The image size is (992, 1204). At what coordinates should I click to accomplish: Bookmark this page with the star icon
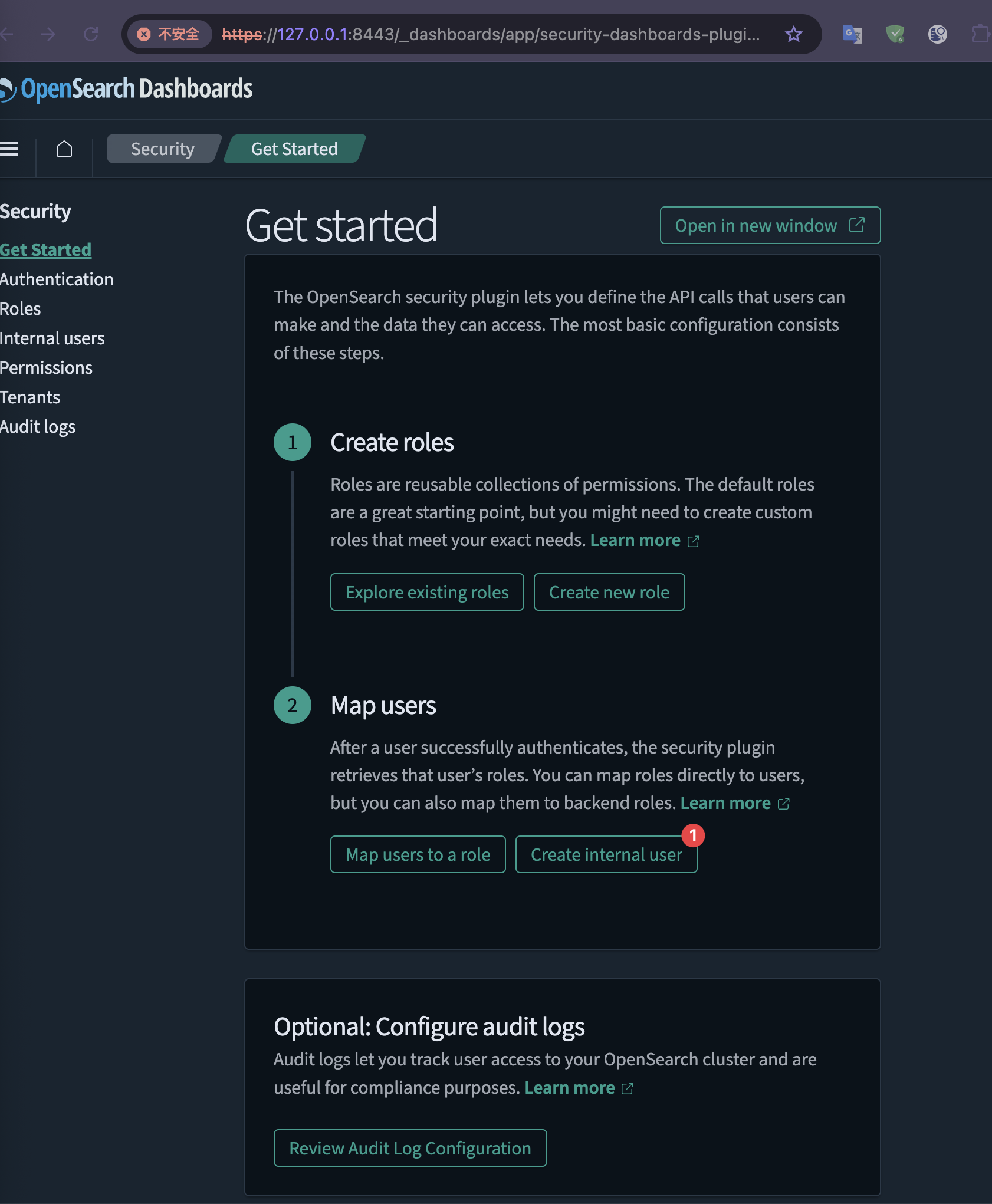[794, 34]
